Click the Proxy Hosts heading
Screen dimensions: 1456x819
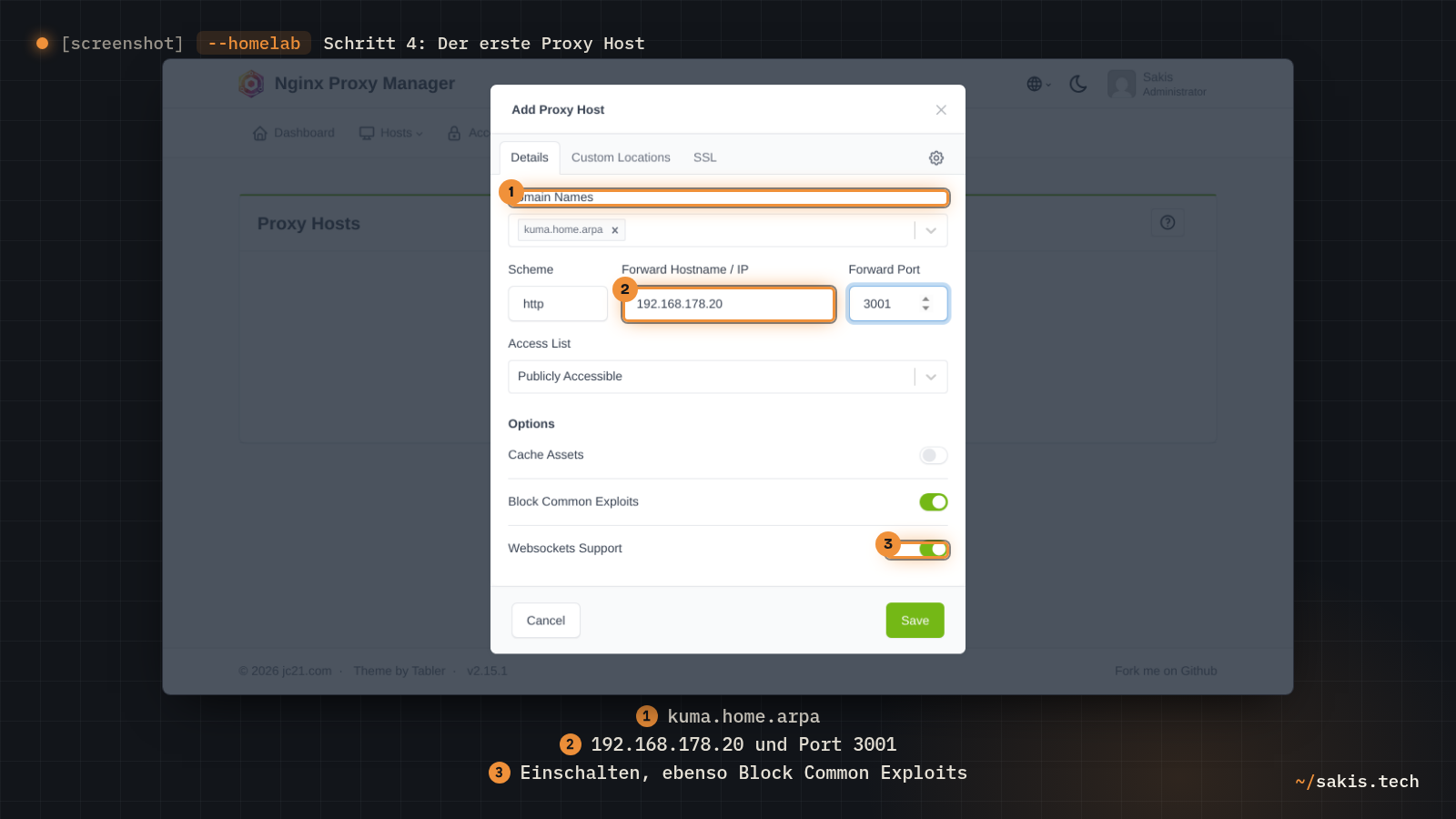coord(308,224)
